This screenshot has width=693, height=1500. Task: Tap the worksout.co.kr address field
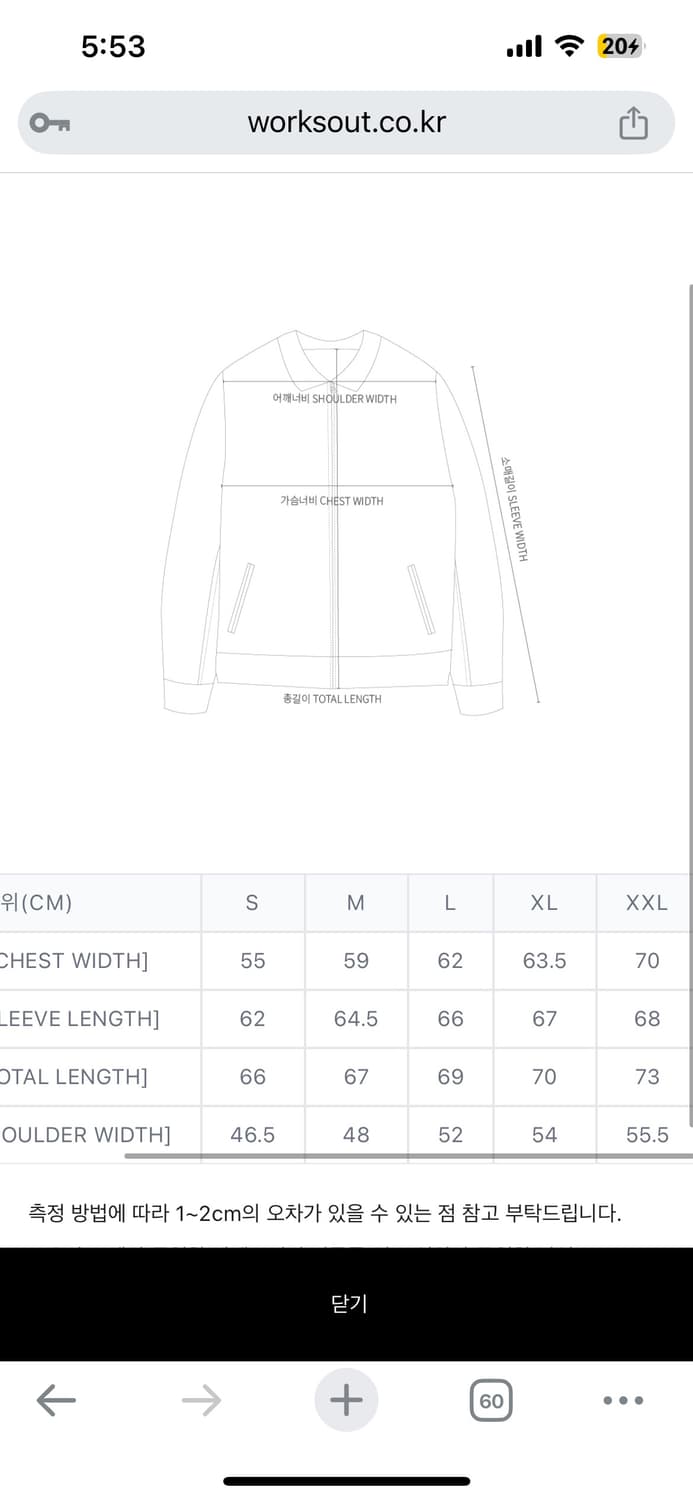coord(346,123)
